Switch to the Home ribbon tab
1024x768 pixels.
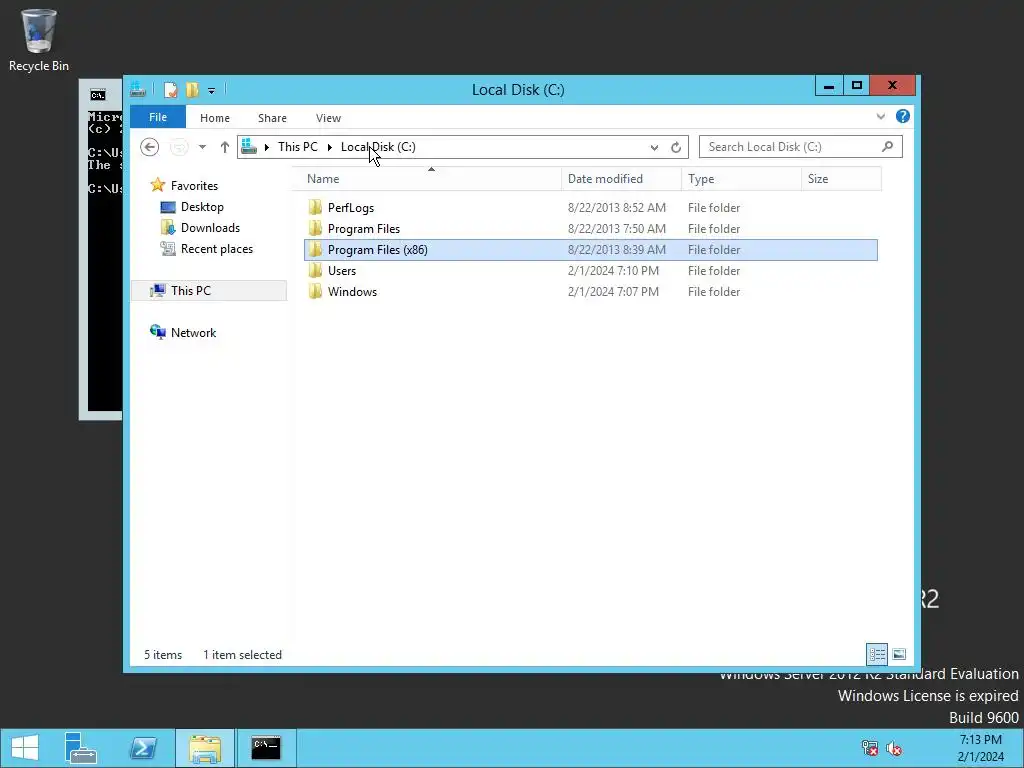(215, 118)
